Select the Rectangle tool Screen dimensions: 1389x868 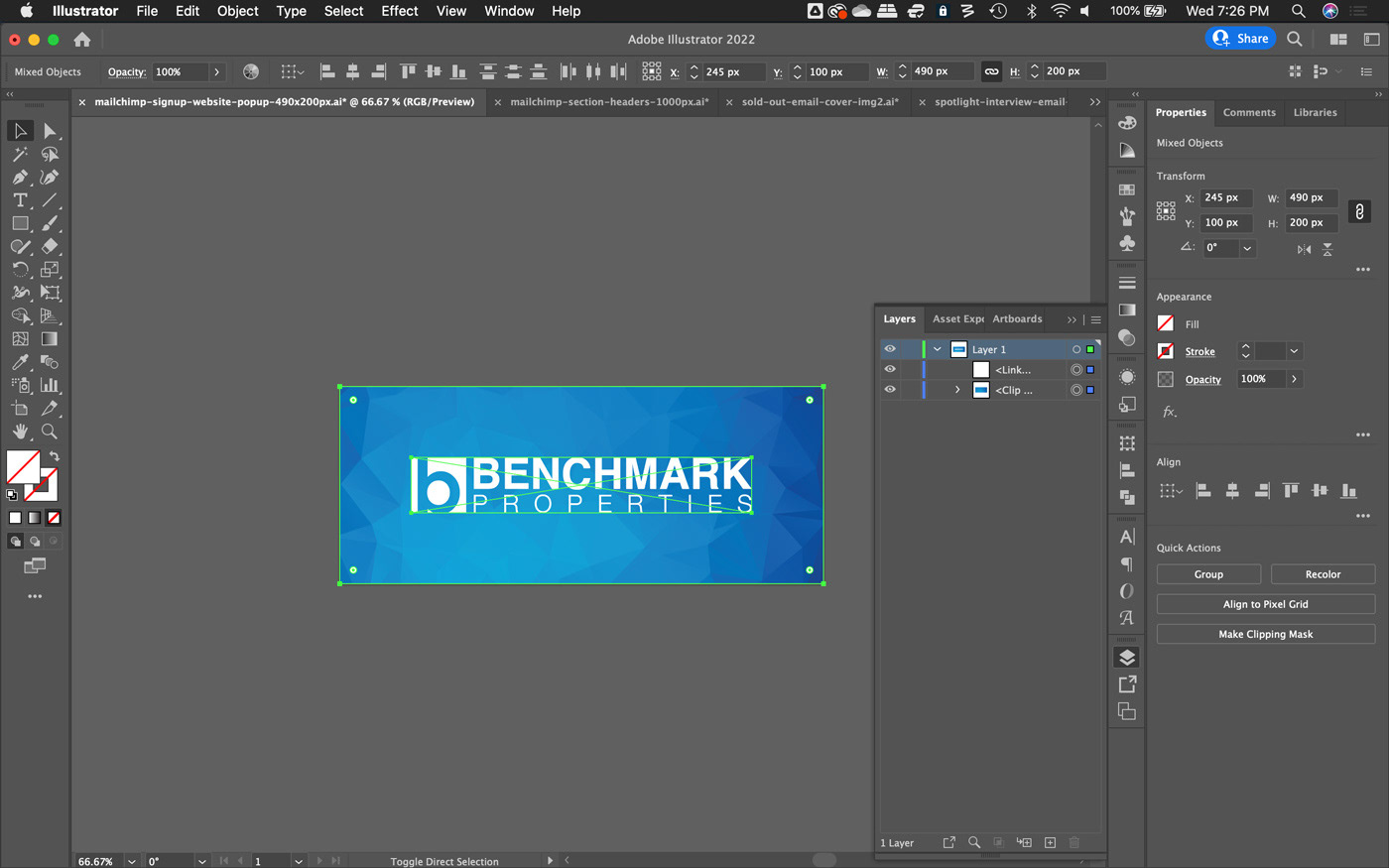20,223
